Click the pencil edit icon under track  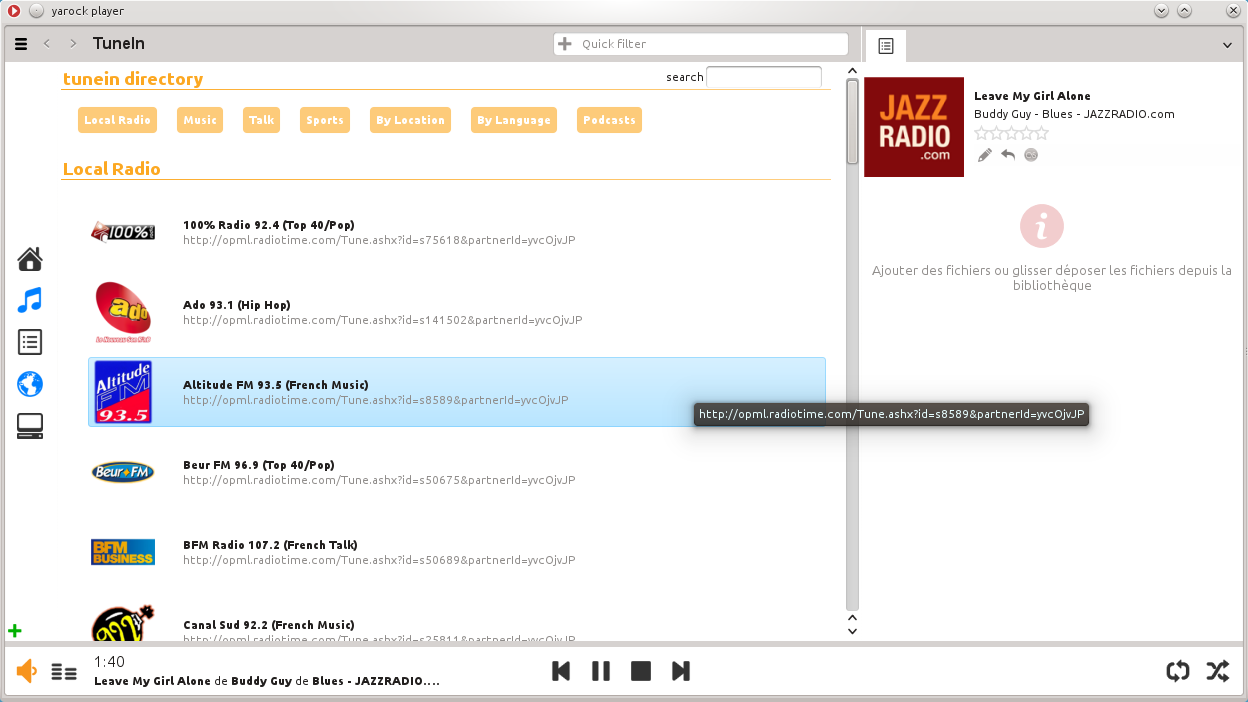pyautogui.click(x=985, y=155)
